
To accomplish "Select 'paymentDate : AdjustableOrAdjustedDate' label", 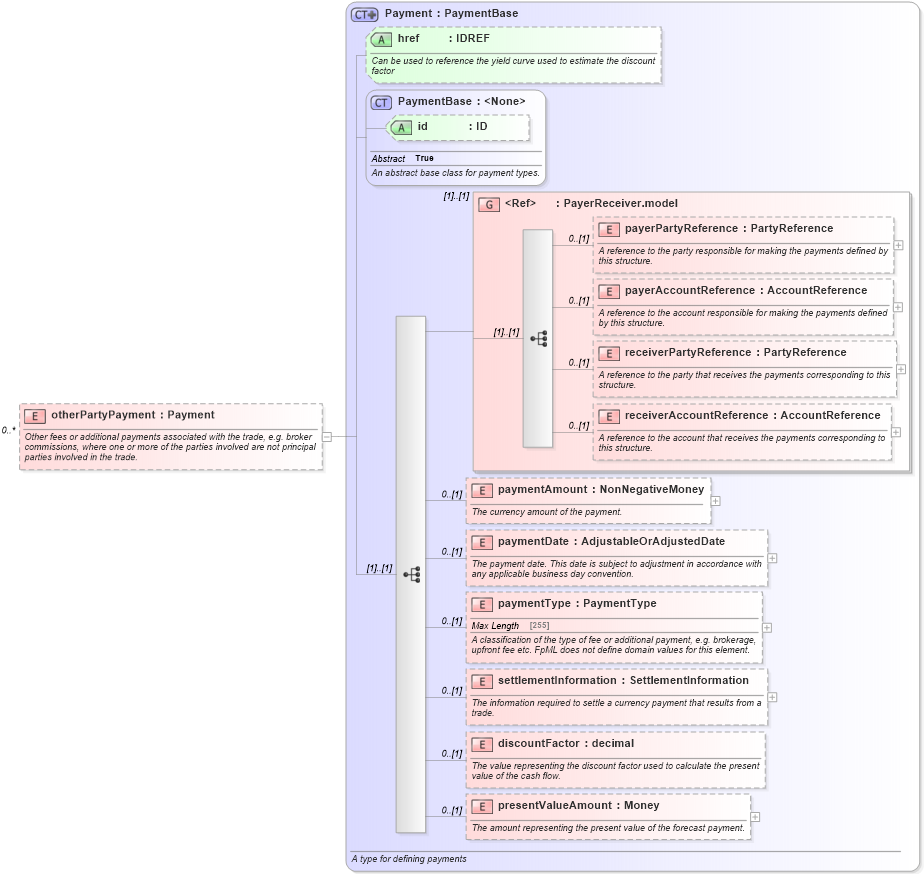I will (611, 542).
